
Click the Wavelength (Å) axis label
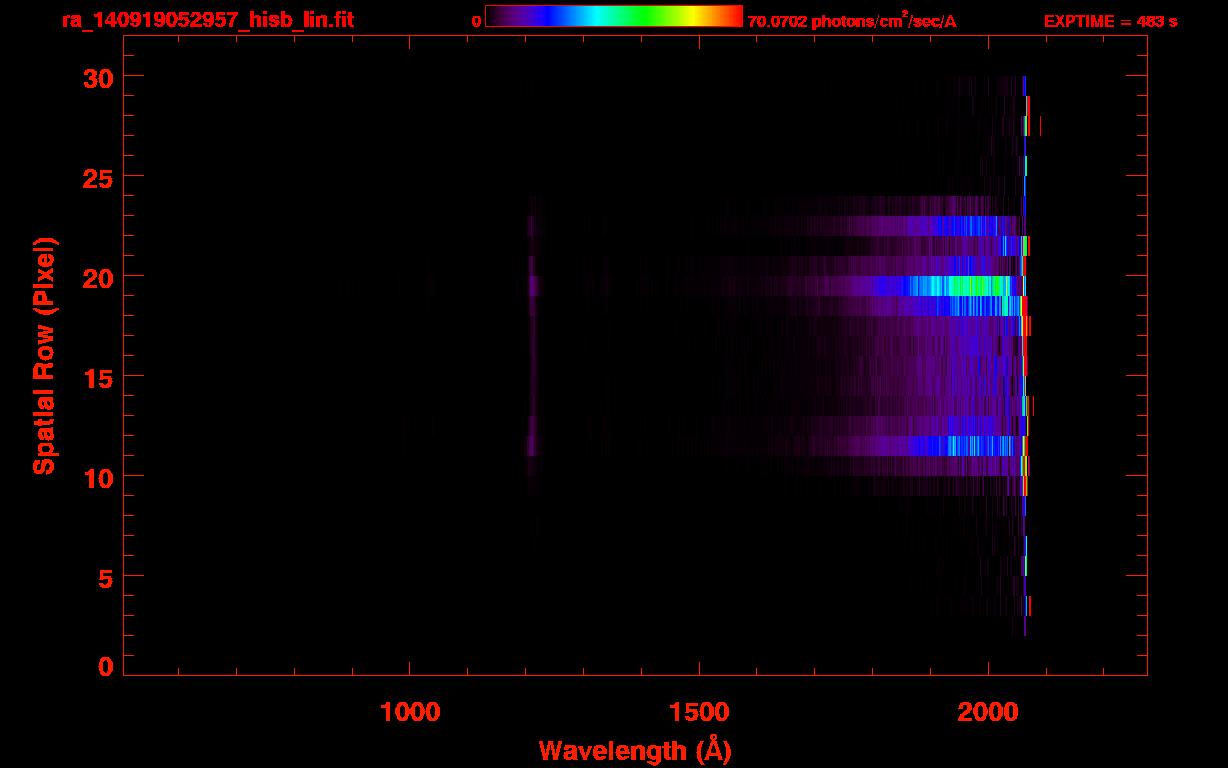pos(635,751)
